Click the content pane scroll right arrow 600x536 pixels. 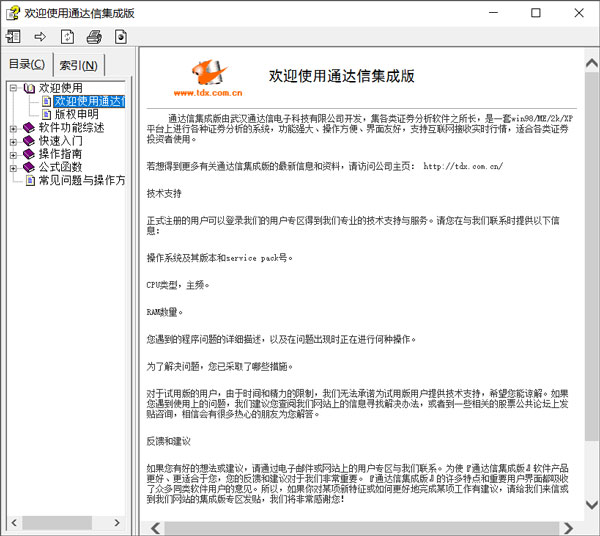click(568, 528)
